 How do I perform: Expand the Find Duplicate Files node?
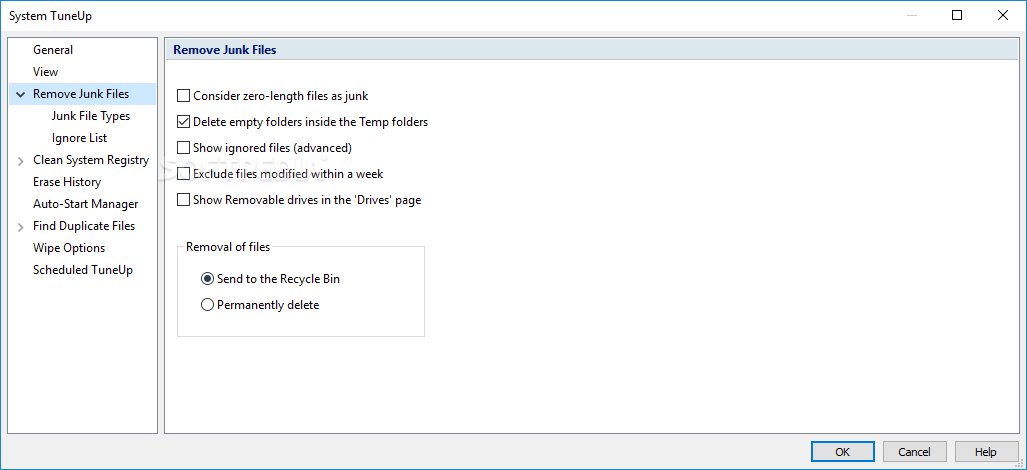click(x=21, y=226)
